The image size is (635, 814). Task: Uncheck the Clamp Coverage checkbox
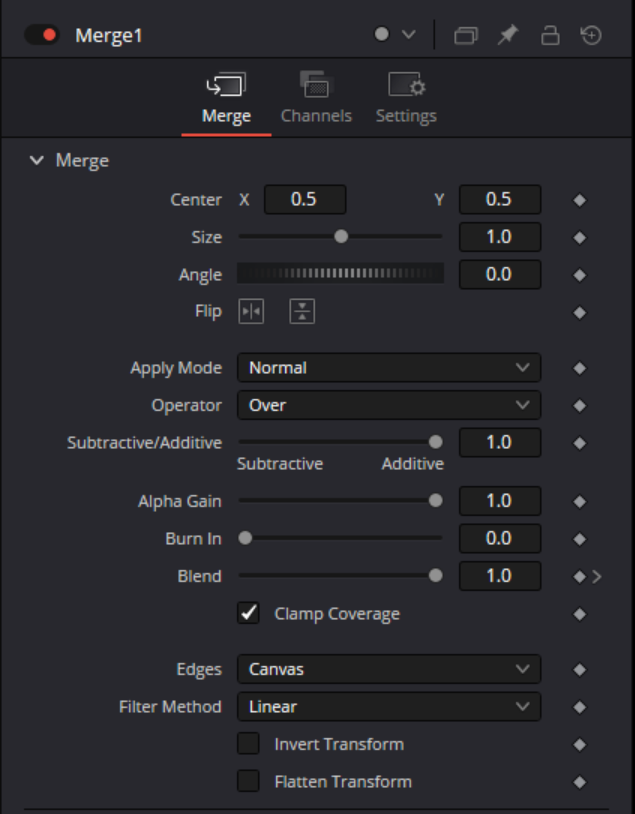pyautogui.click(x=248, y=614)
